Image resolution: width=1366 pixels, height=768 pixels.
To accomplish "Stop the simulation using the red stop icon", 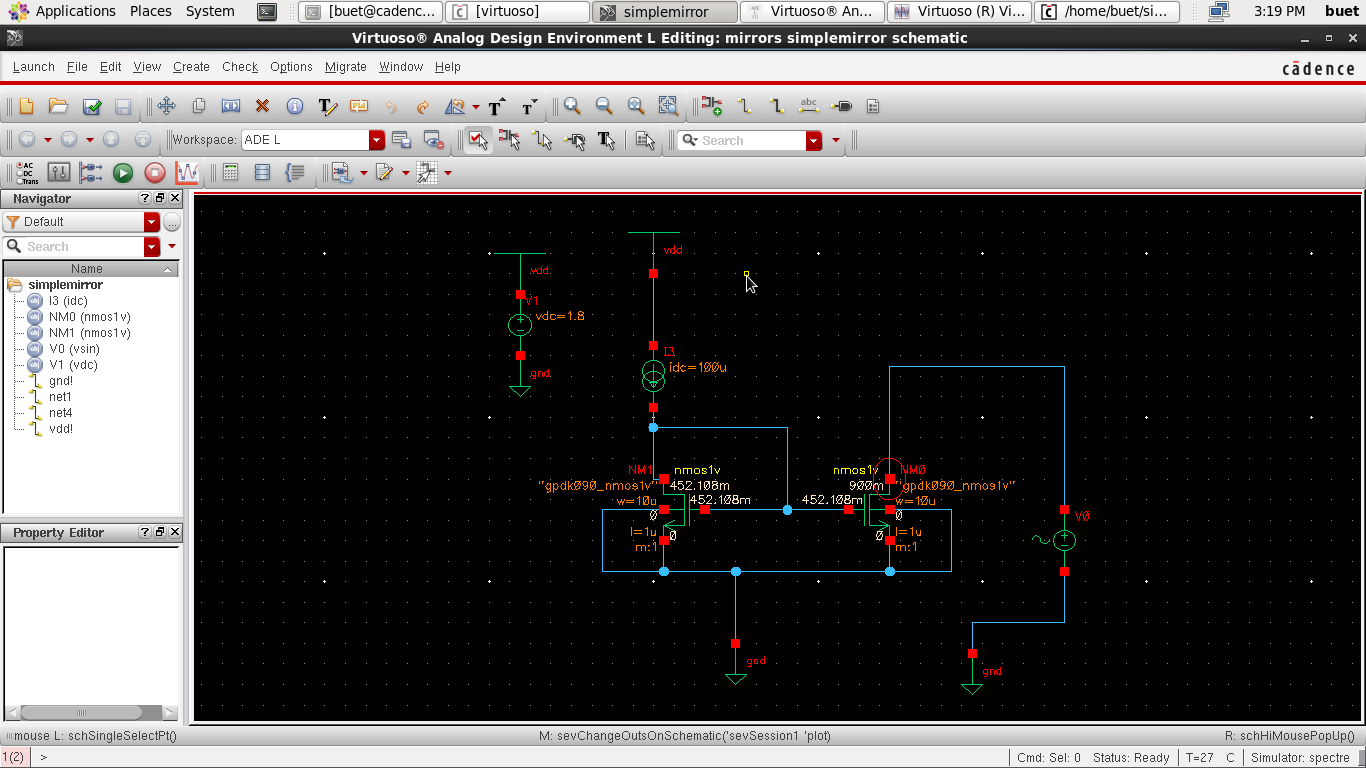I will [x=155, y=172].
